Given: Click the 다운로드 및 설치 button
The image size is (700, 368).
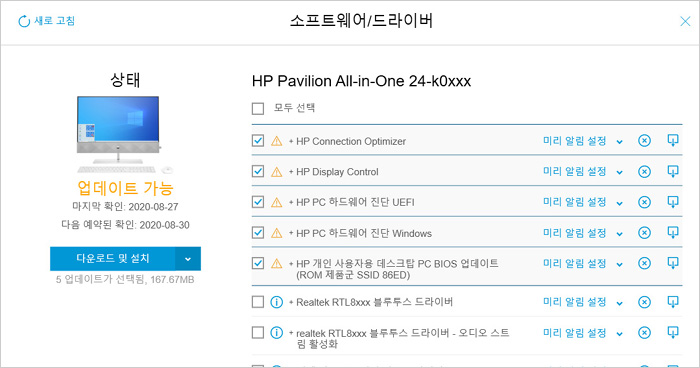Looking at the screenshot, I should (112, 259).
